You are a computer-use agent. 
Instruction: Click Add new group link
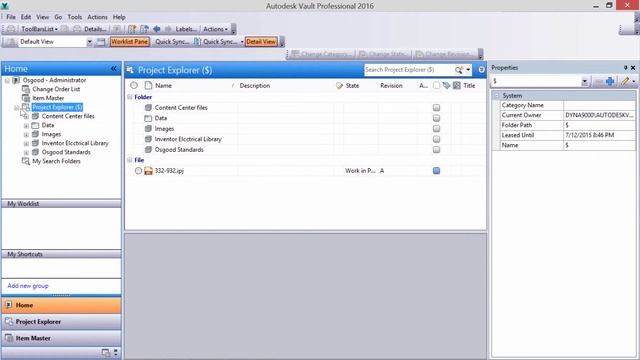(28, 286)
